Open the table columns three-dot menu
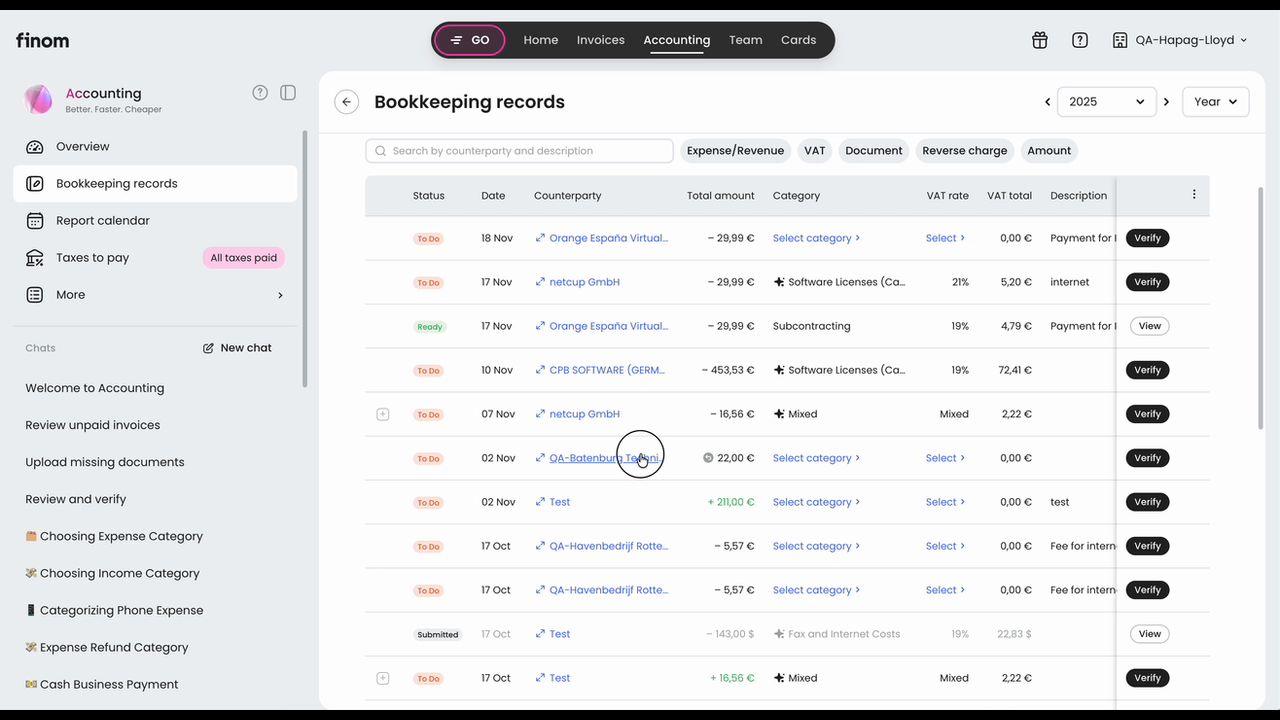 click(1194, 195)
